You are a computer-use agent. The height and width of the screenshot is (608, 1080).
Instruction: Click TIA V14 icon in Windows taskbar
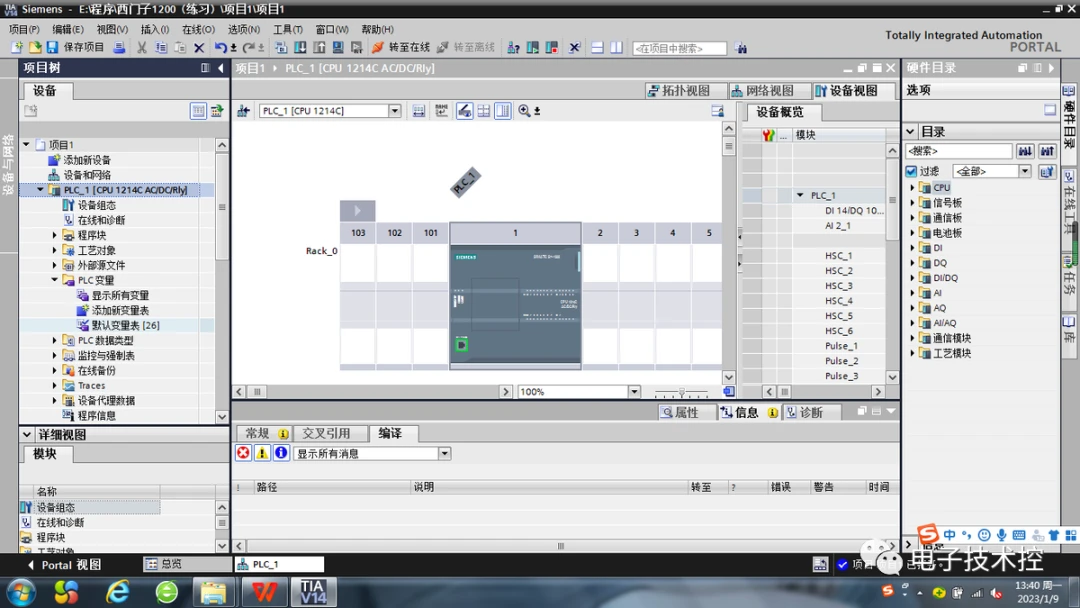313,591
